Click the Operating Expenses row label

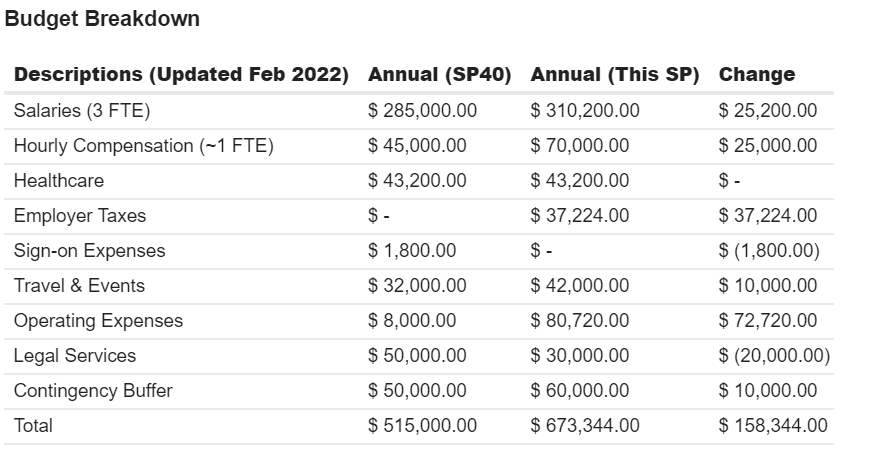(98, 321)
